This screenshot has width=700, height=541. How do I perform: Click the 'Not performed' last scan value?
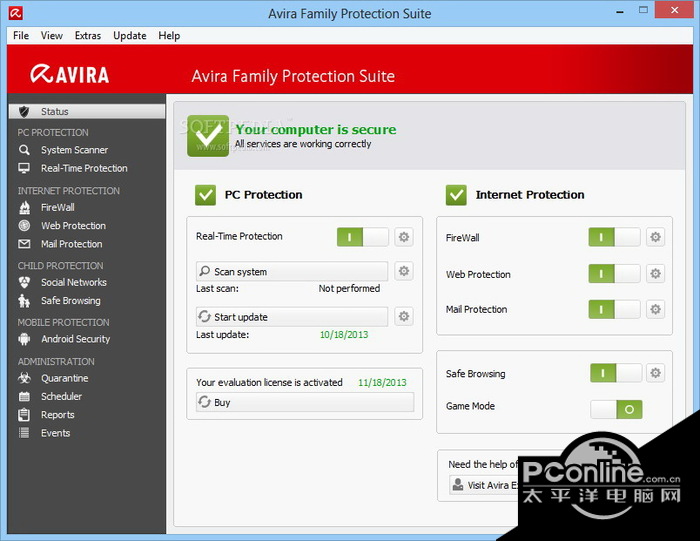click(x=349, y=289)
